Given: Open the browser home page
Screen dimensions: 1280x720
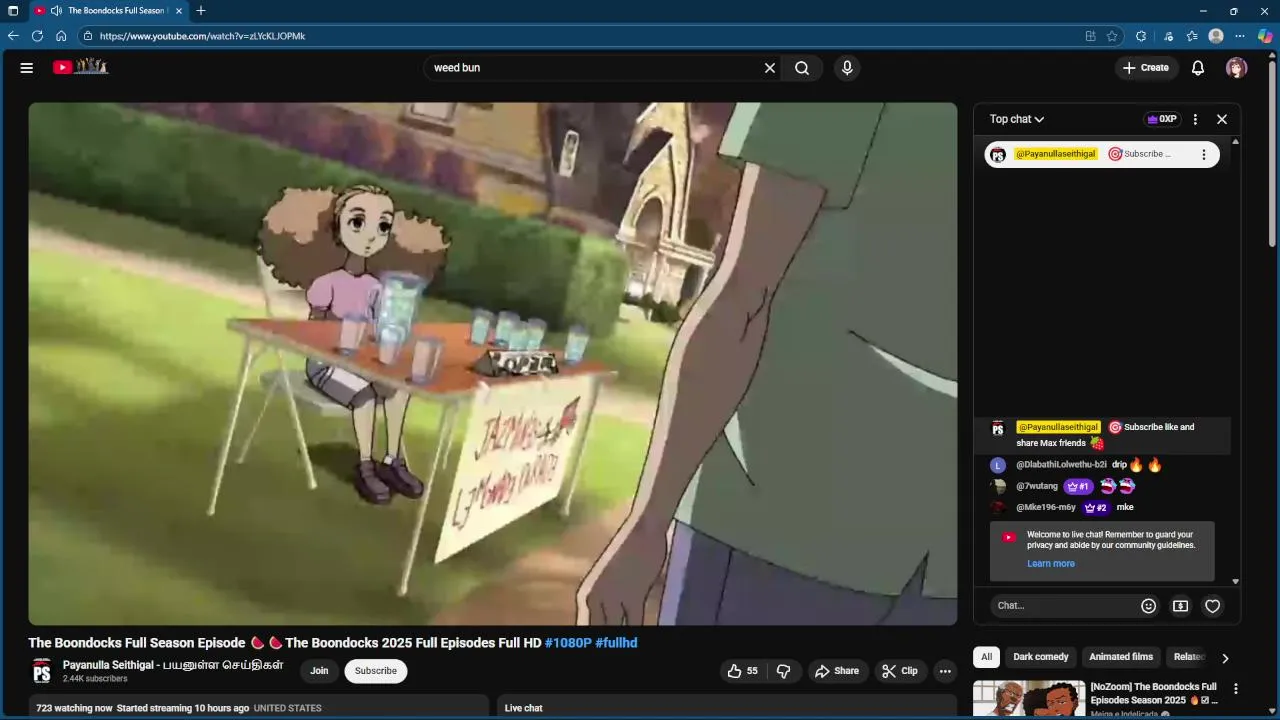Looking at the screenshot, I should (61, 36).
